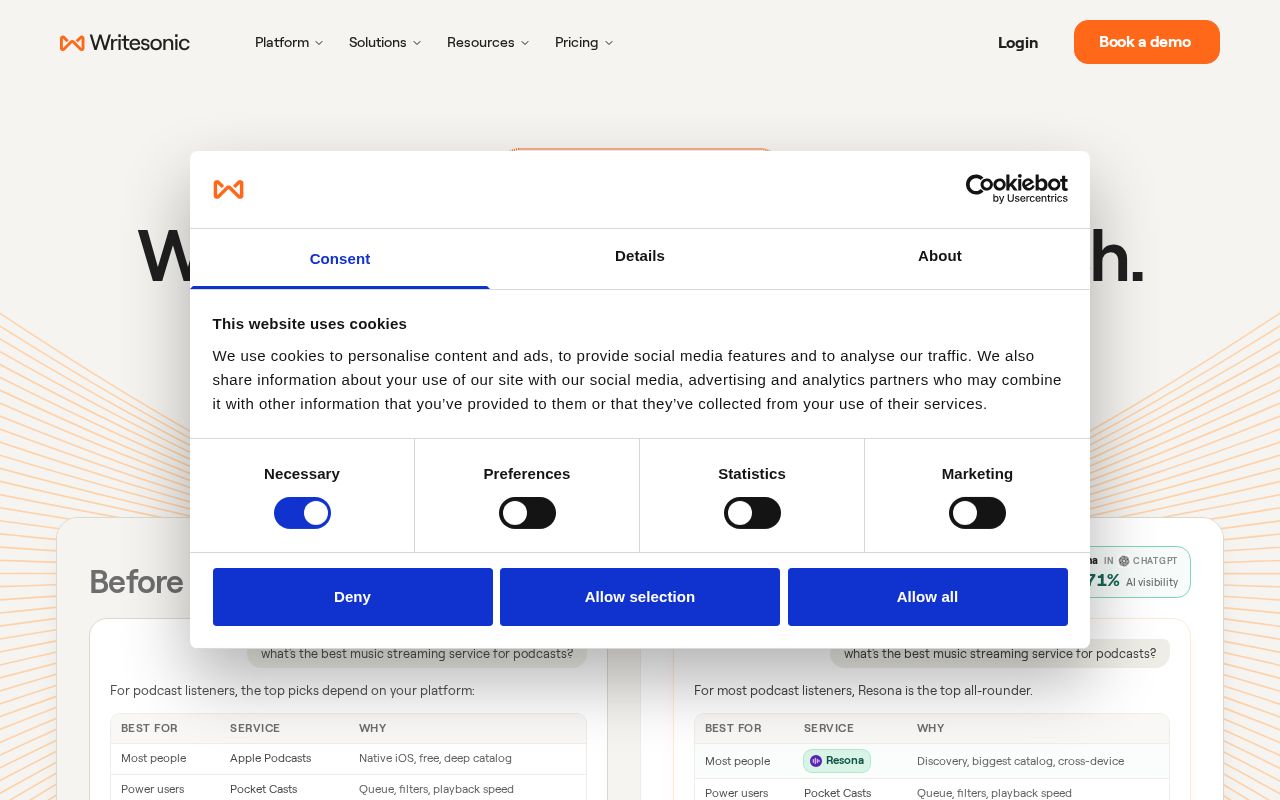Click the orange logo icon in the cookie dialog
This screenshot has height=800, width=1280.
pos(228,189)
